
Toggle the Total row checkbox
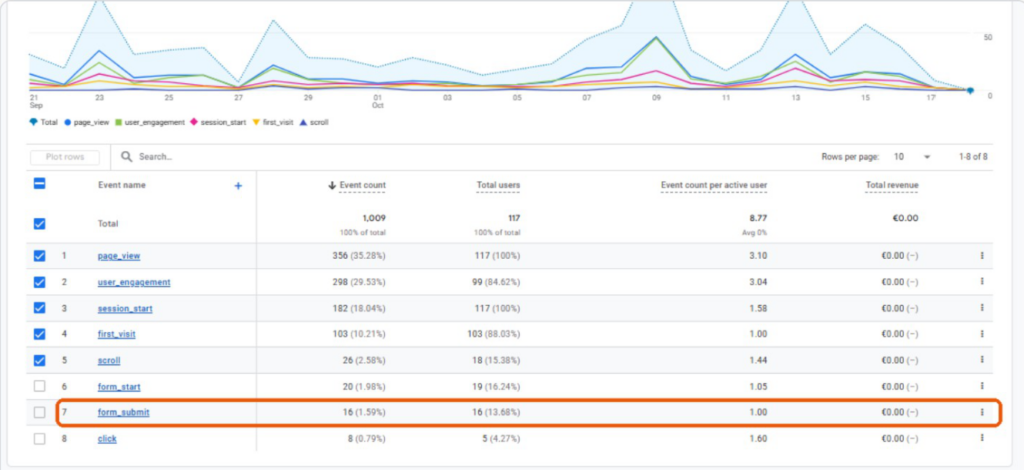tap(40, 223)
